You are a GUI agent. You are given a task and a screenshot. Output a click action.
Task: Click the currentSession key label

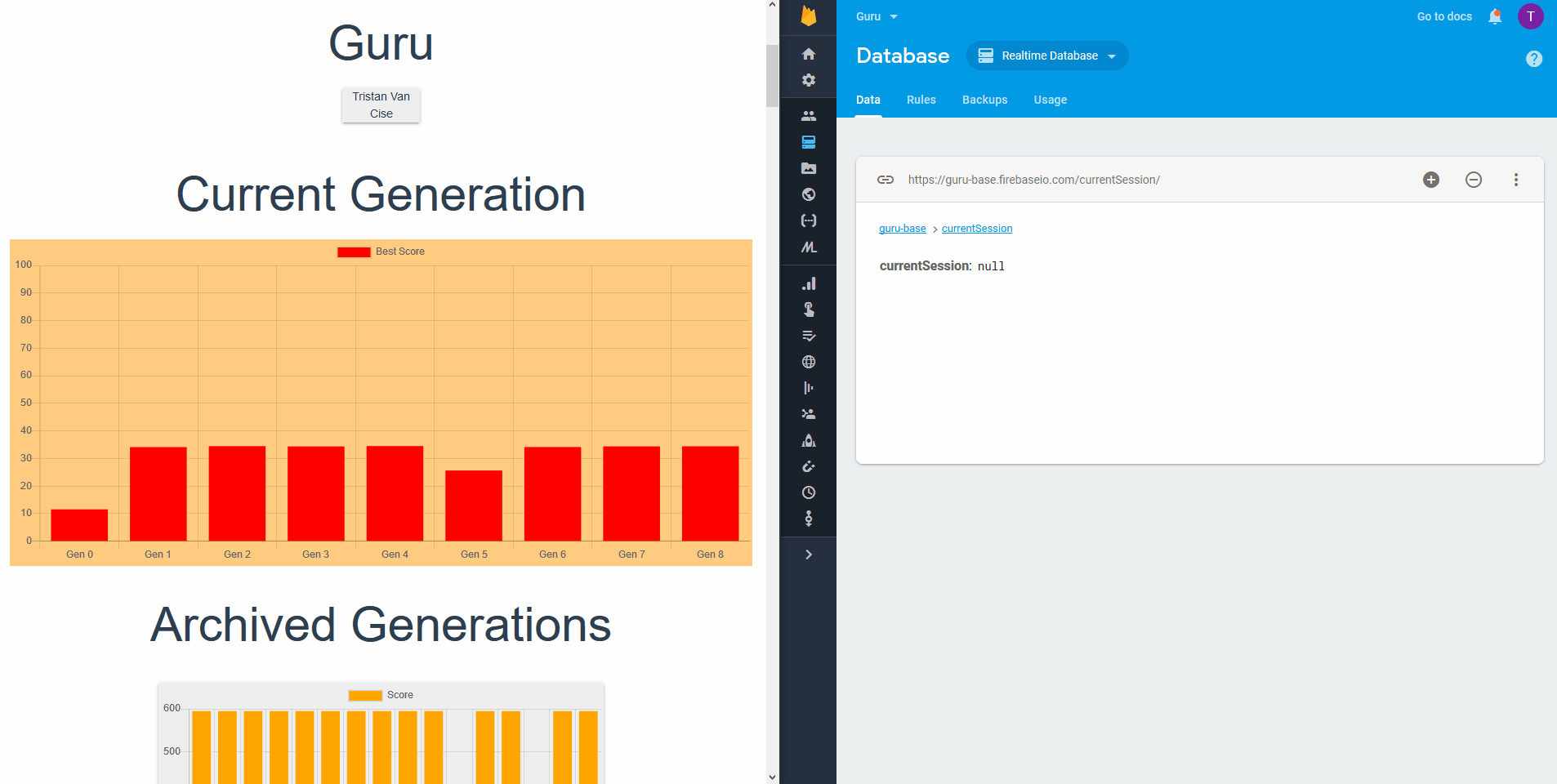[926, 266]
